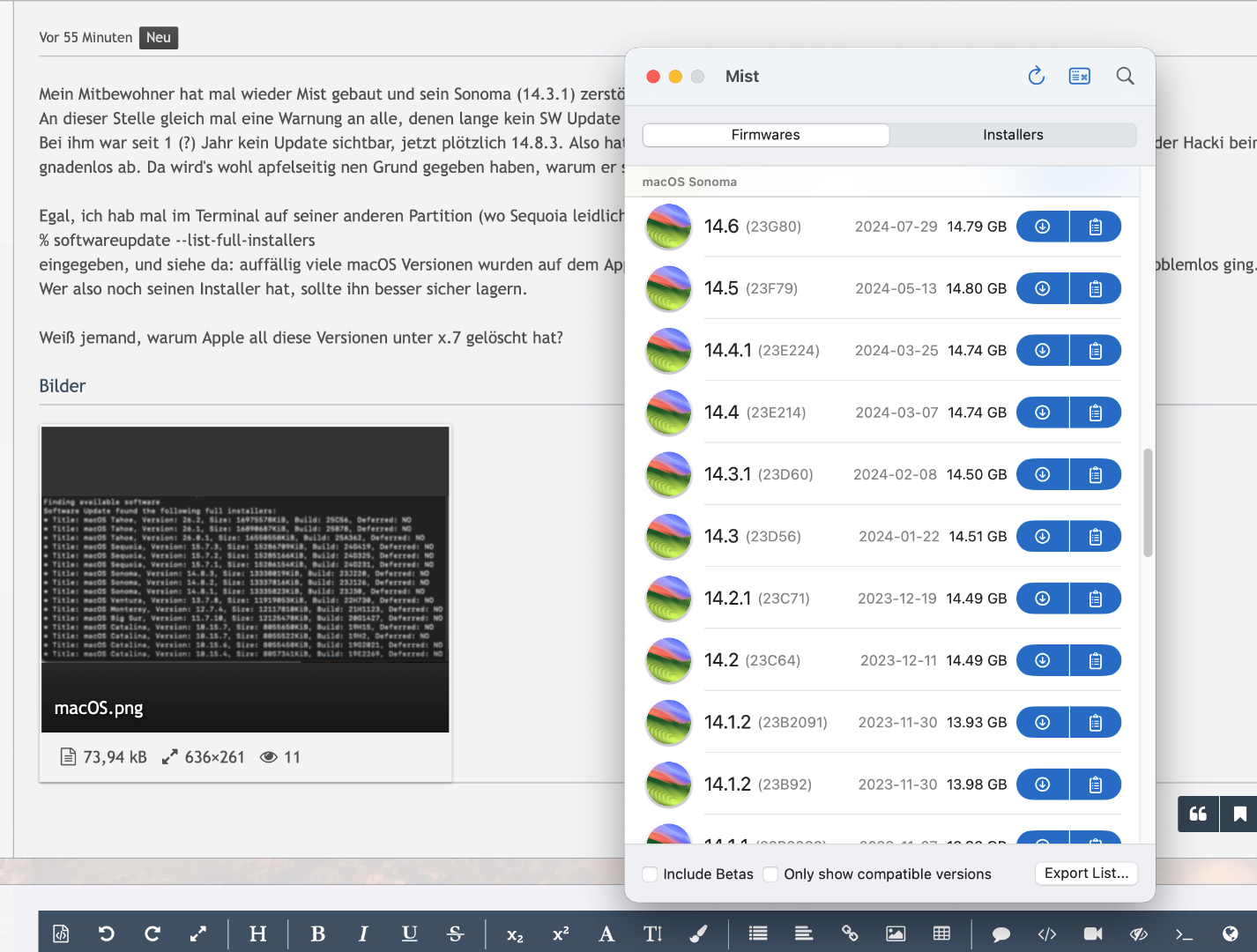Image resolution: width=1257 pixels, height=952 pixels.
Task: Enable Only show compatible versions
Action: point(771,874)
